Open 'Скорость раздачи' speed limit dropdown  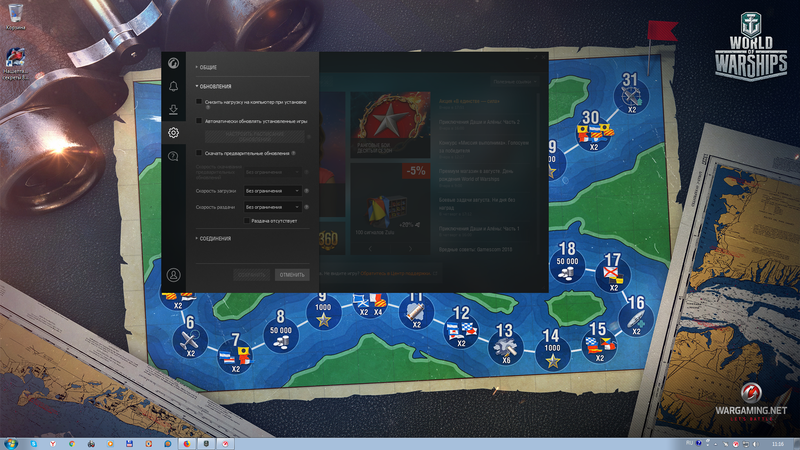click(272, 207)
